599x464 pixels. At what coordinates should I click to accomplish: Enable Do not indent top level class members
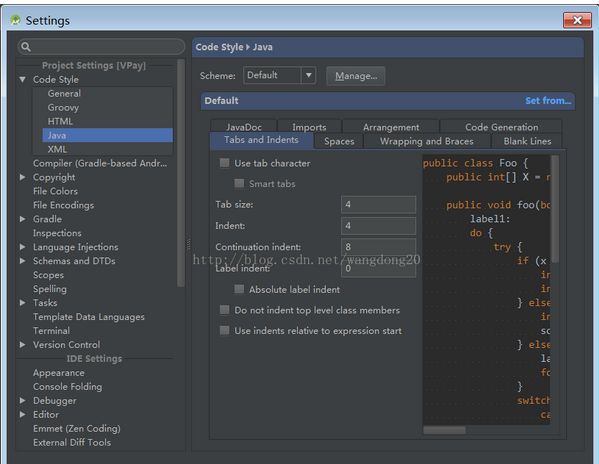pyautogui.click(x=225, y=309)
